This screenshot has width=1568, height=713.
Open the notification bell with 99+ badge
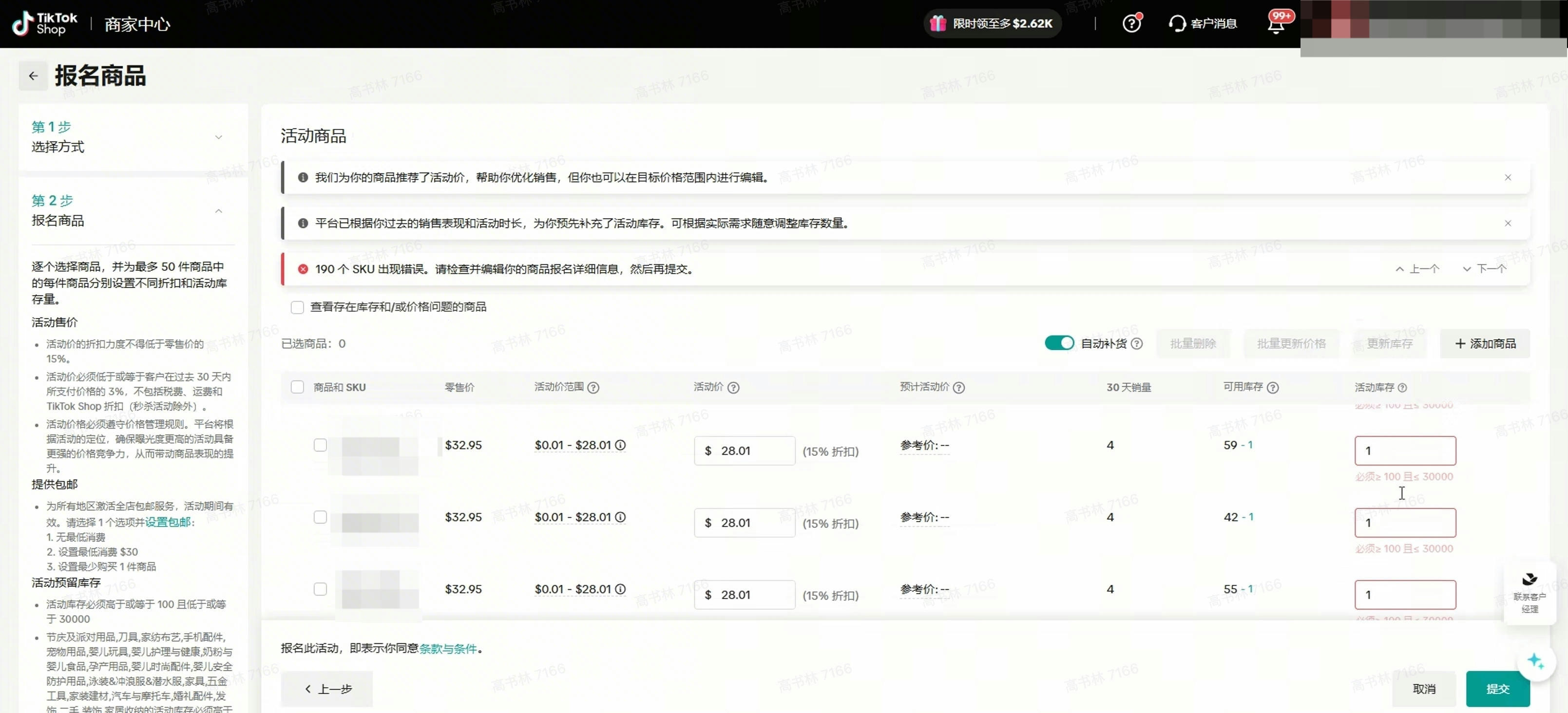[x=1276, y=24]
